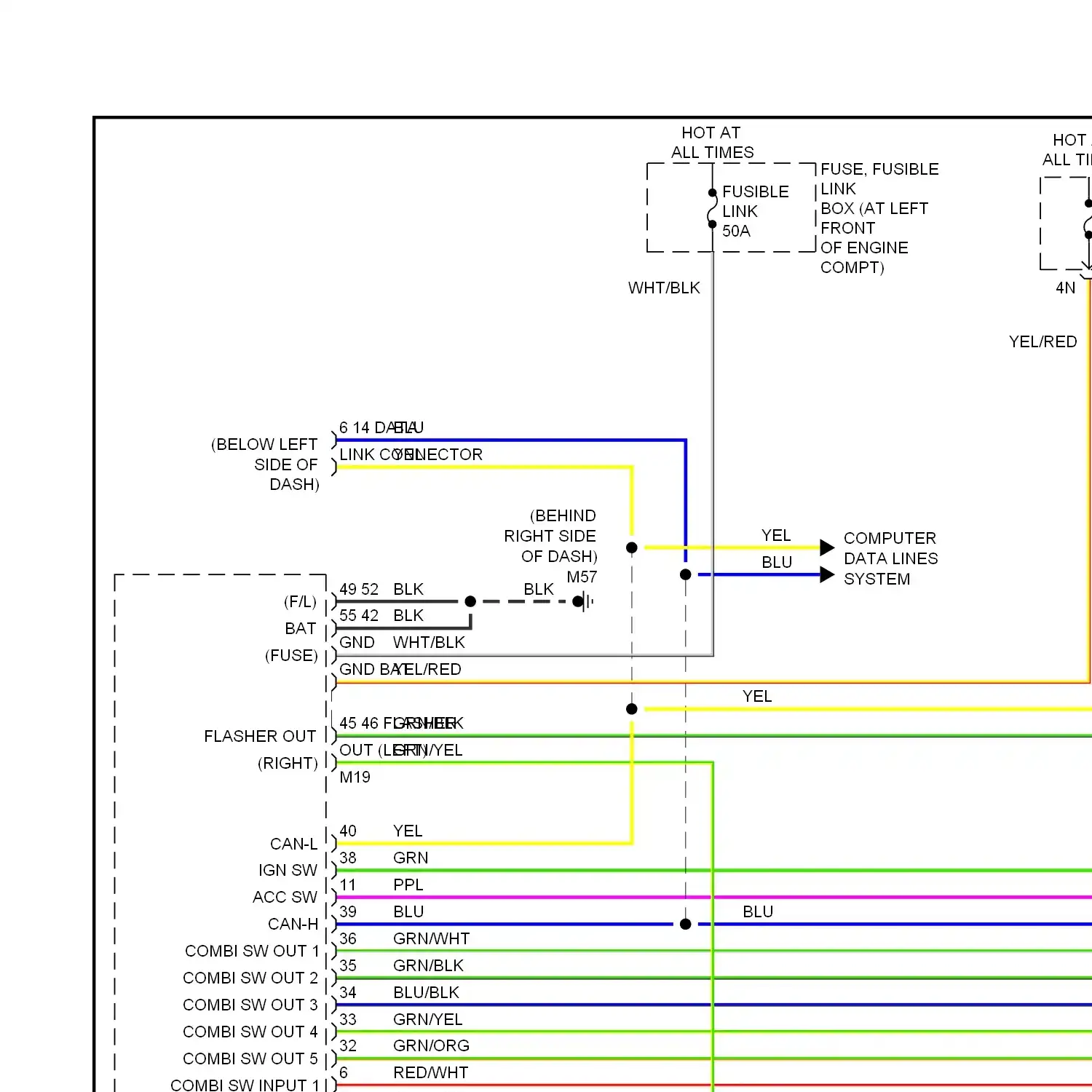Viewport: 1092px width, 1092px height.
Task: Click the HOT AT ALL TIMES label above the fusible link
Action: pos(712,143)
